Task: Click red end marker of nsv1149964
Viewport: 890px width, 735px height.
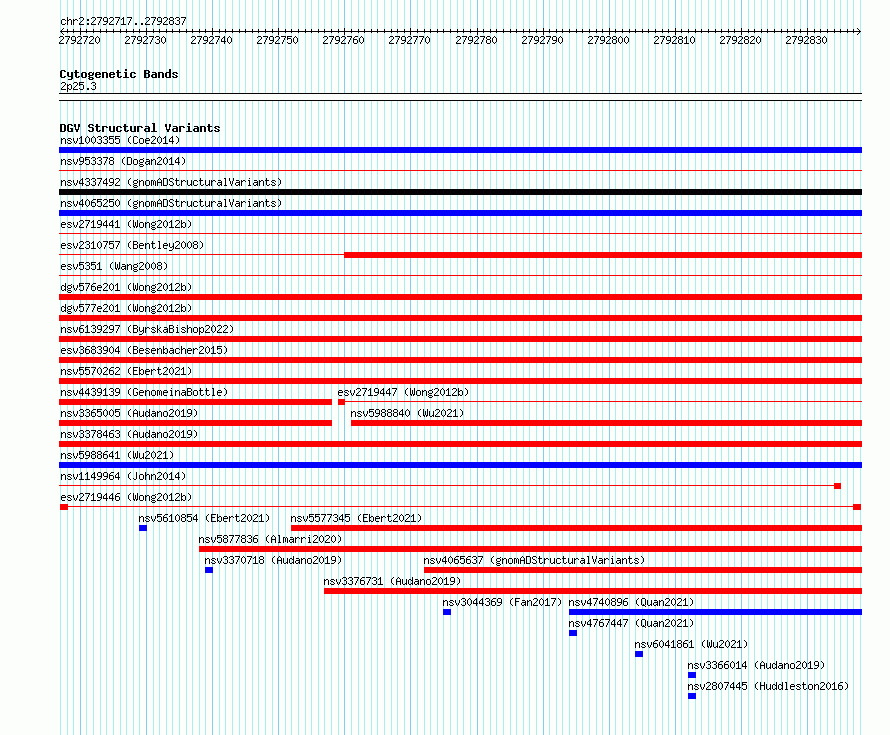Action: [837, 486]
